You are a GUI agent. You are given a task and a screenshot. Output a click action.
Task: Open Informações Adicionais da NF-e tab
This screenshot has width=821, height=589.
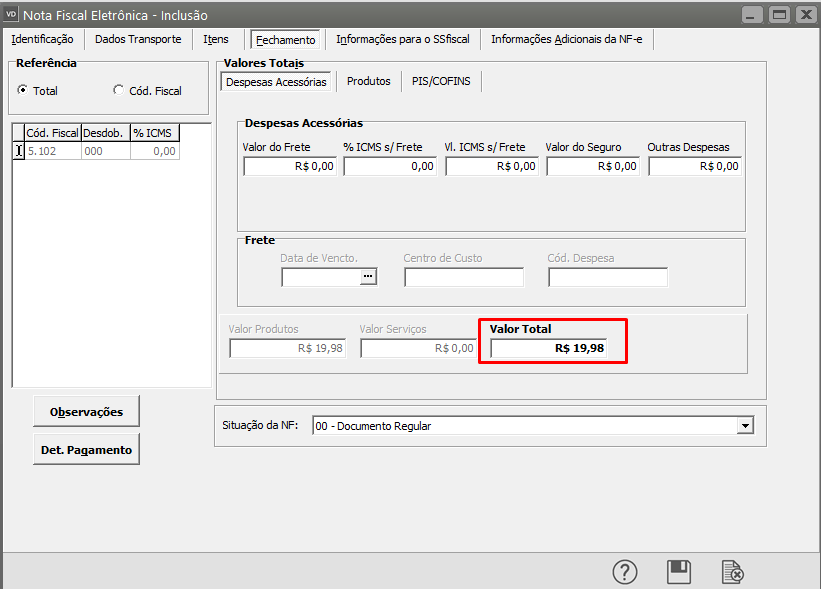(x=566, y=39)
